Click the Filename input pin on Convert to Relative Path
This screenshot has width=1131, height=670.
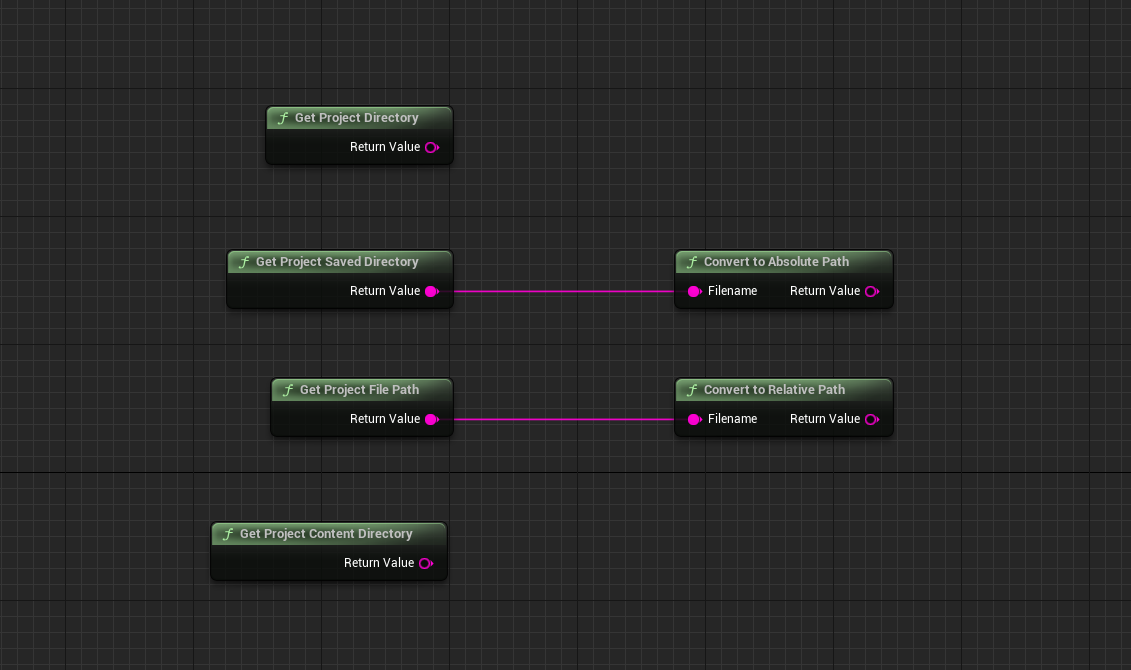[694, 419]
